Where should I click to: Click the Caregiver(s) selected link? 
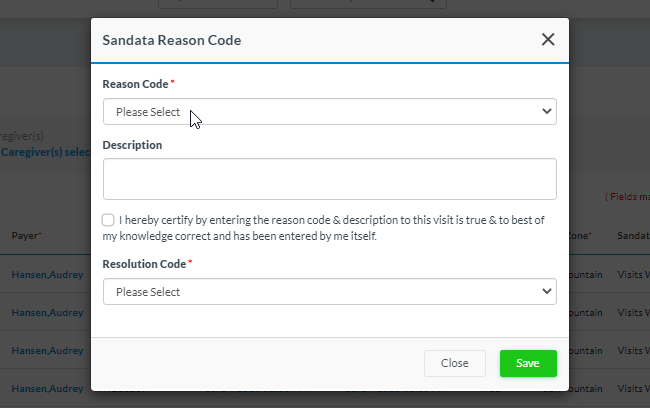(x=45, y=152)
